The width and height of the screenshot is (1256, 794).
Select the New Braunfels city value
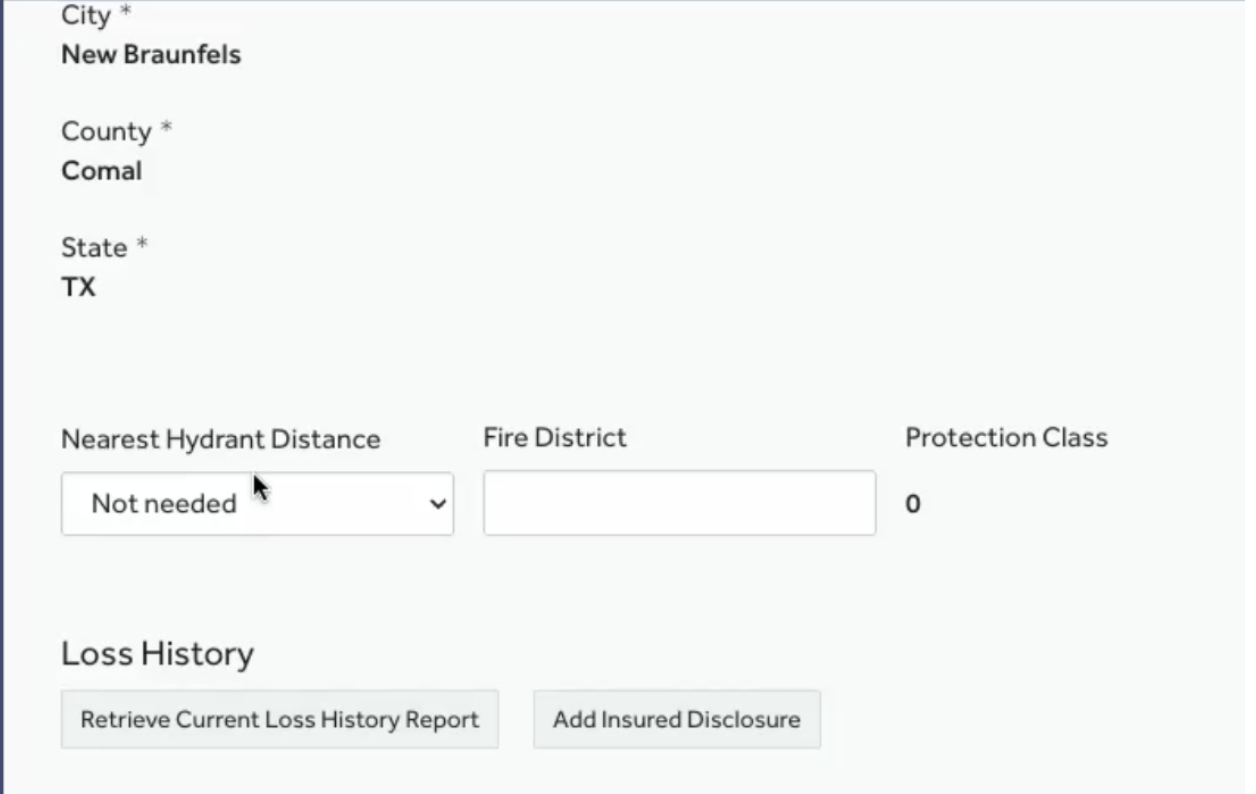[151, 55]
